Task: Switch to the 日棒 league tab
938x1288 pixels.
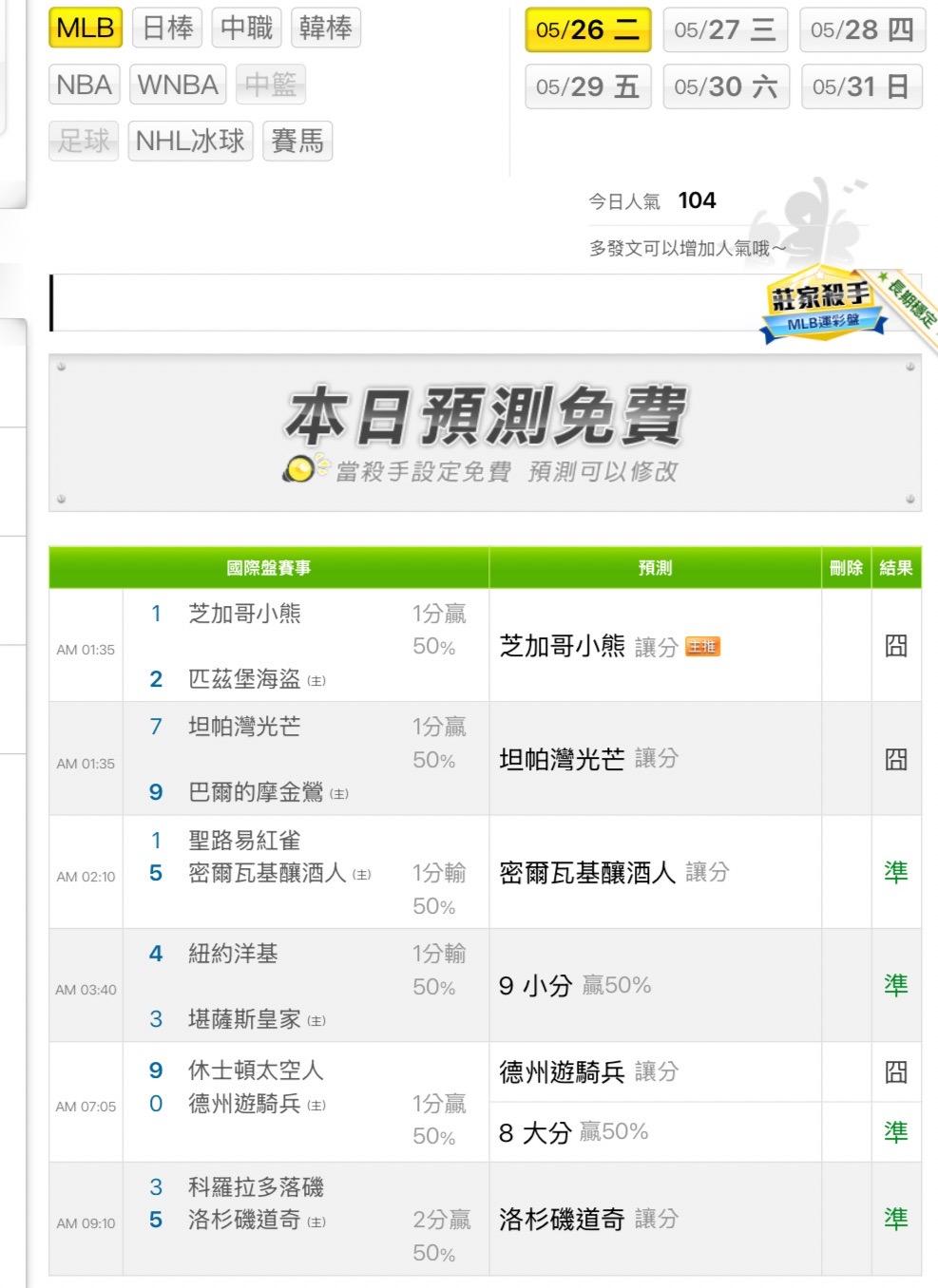Action: (x=168, y=28)
